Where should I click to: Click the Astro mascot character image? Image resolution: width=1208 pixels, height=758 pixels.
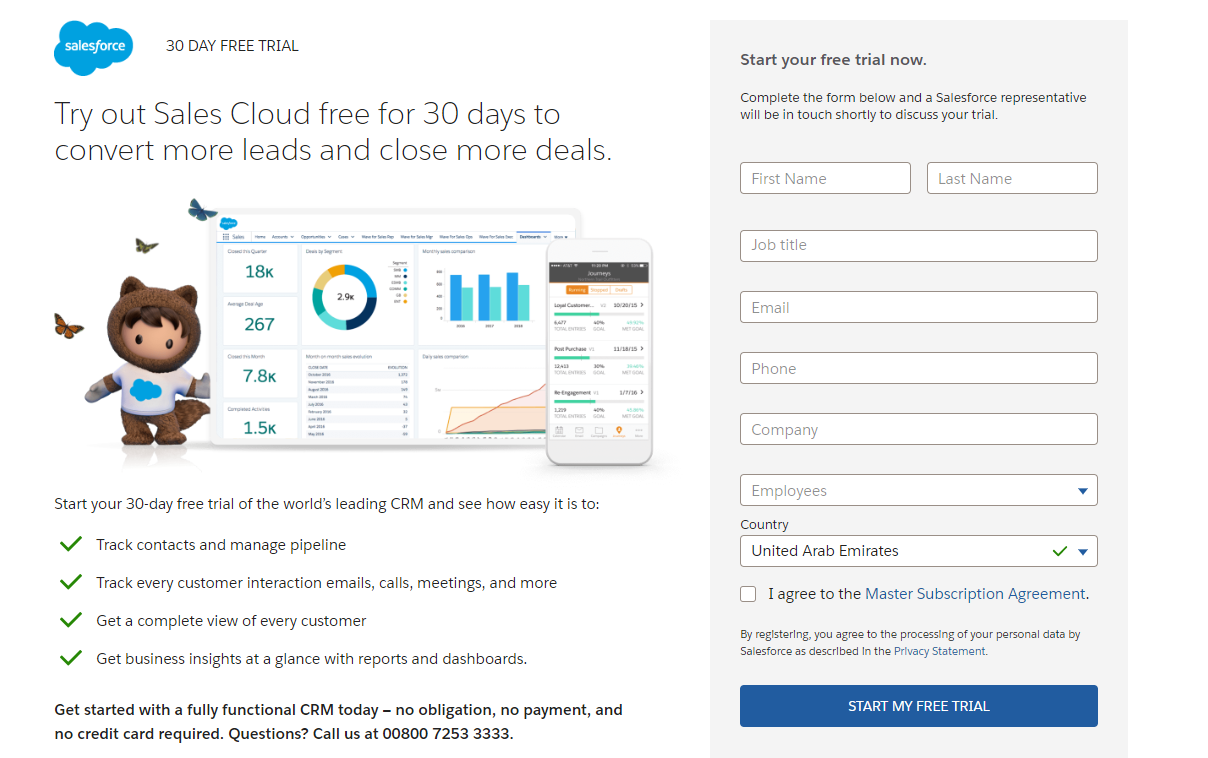click(x=148, y=362)
